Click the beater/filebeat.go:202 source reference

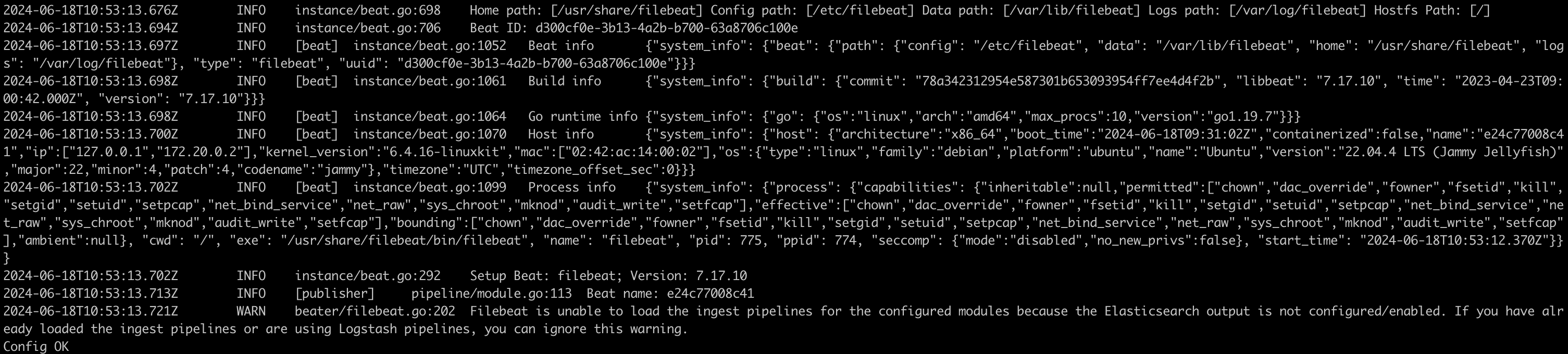[375, 311]
